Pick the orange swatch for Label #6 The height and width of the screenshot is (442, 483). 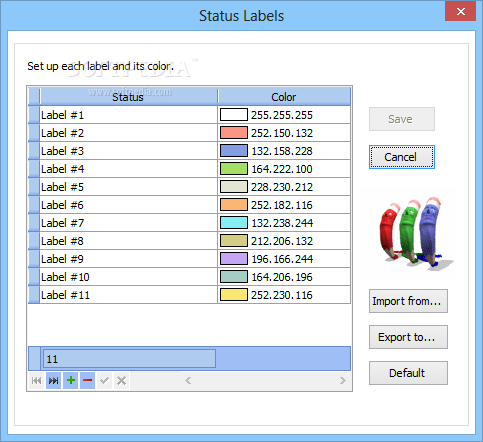pos(234,205)
